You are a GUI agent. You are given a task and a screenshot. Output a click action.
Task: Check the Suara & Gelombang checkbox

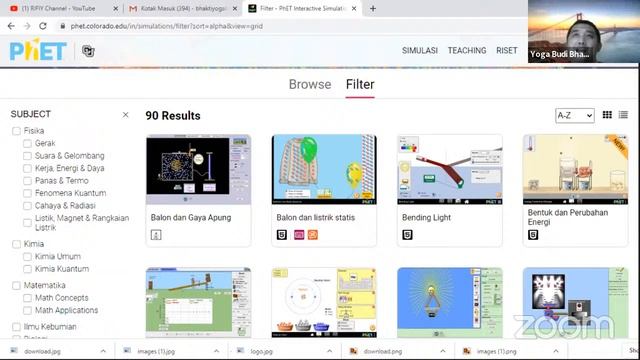coord(27,156)
